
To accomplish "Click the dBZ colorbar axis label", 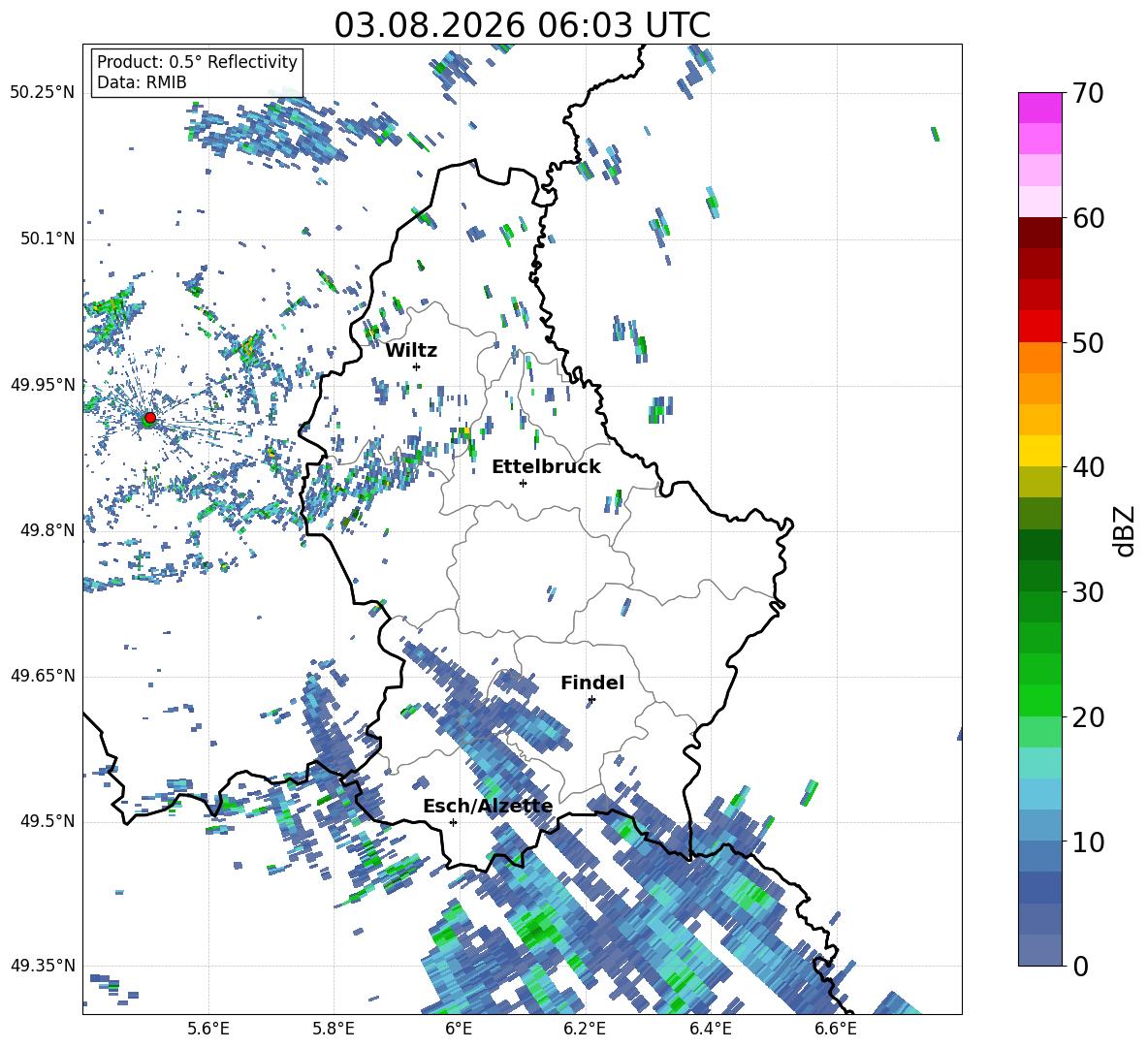I will tap(1126, 530).
